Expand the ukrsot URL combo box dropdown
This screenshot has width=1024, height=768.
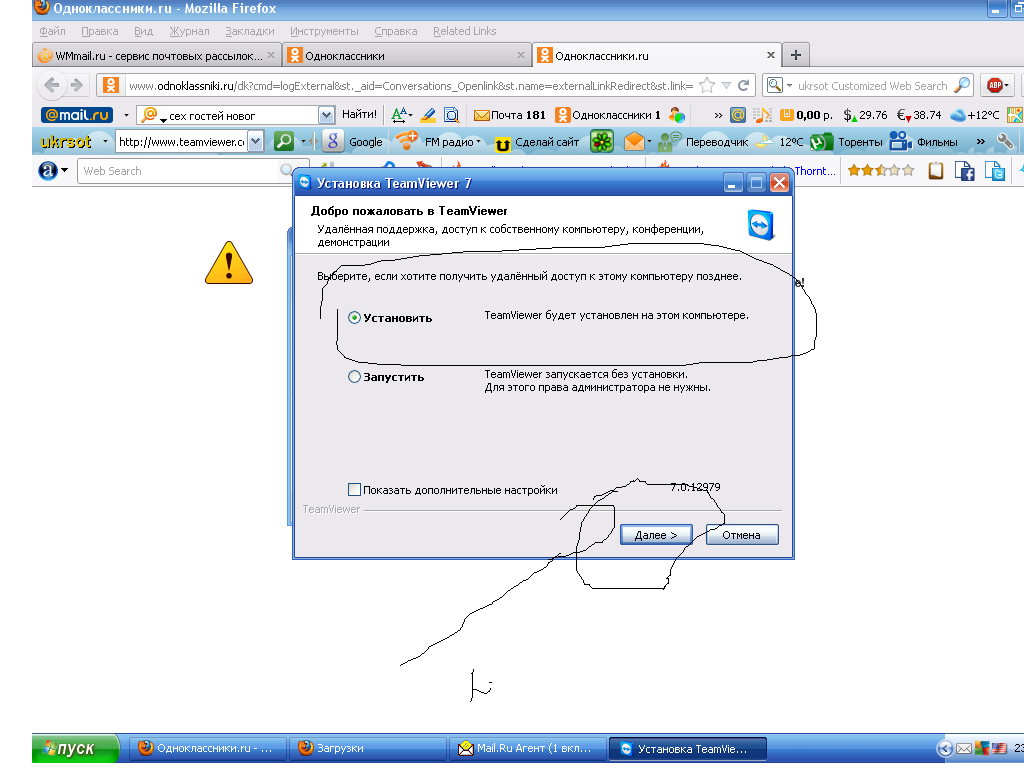tap(255, 141)
